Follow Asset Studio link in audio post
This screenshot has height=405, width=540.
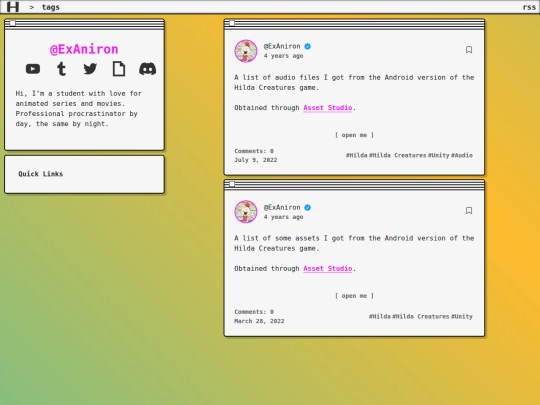click(328, 108)
